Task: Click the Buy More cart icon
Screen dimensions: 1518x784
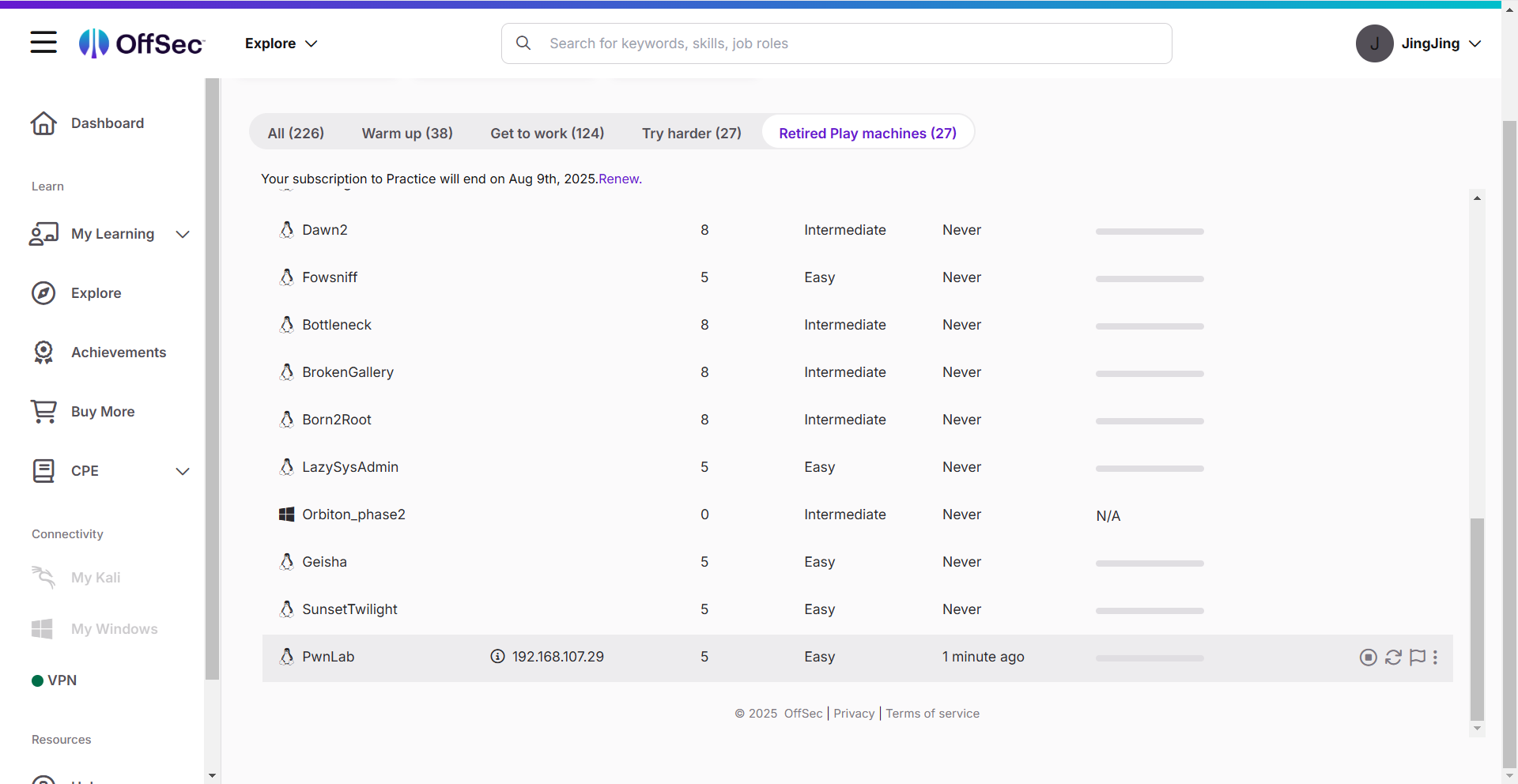Action: click(43, 412)
